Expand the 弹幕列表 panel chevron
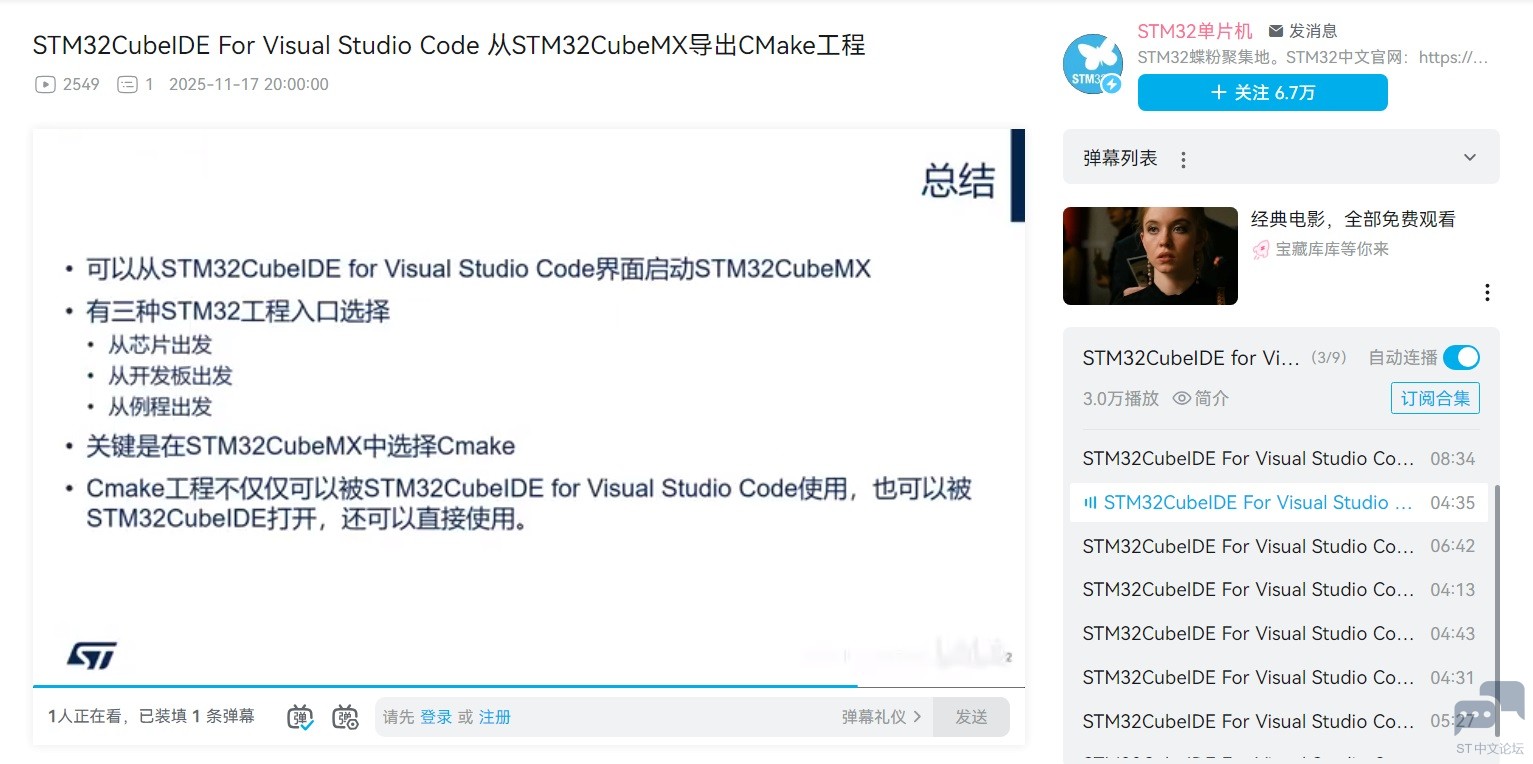1533x764 pixels. point(1469,158)
